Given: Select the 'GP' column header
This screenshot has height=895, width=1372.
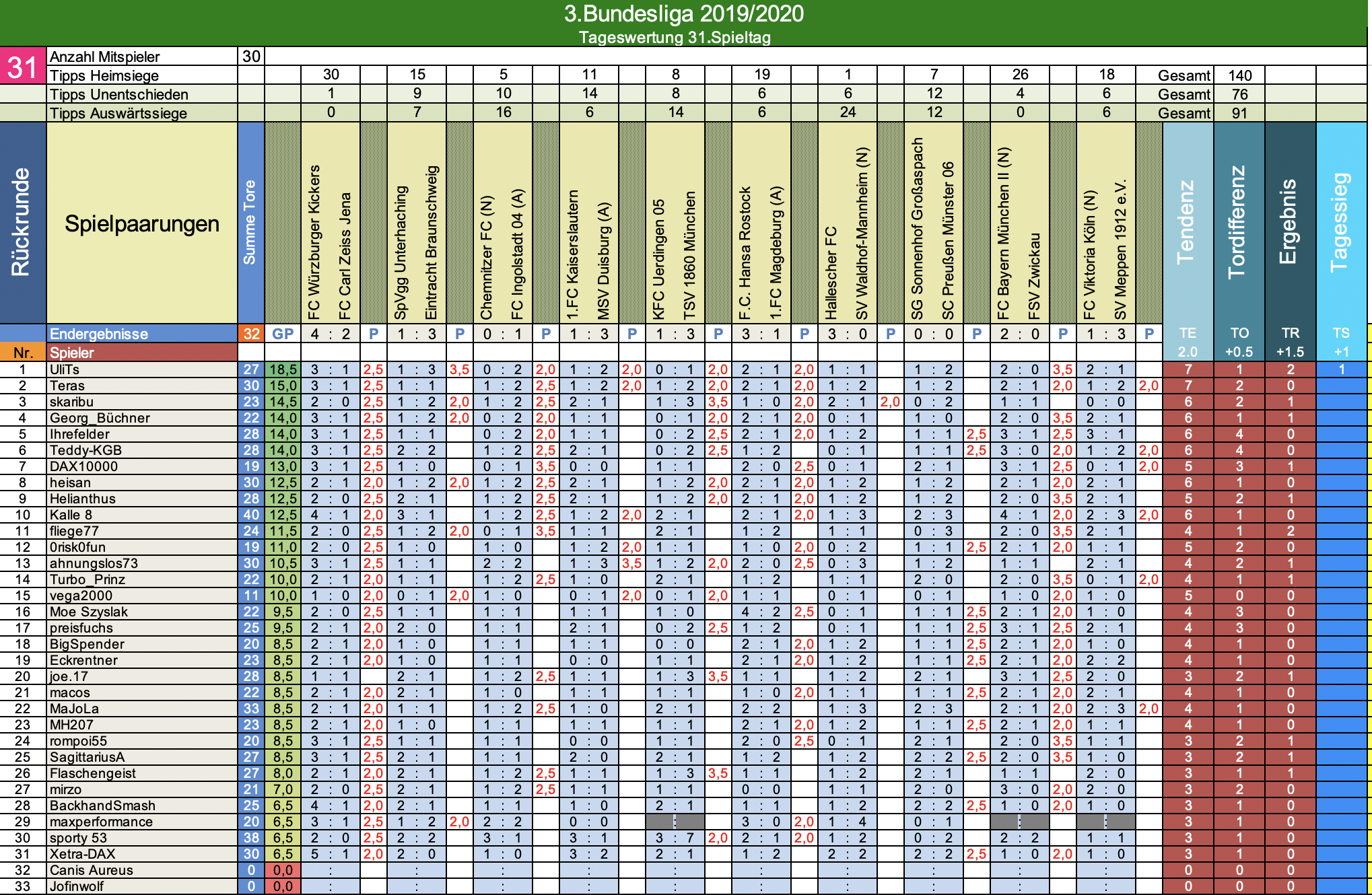Looking at the screenshot, I should click(x=283, y=334).
